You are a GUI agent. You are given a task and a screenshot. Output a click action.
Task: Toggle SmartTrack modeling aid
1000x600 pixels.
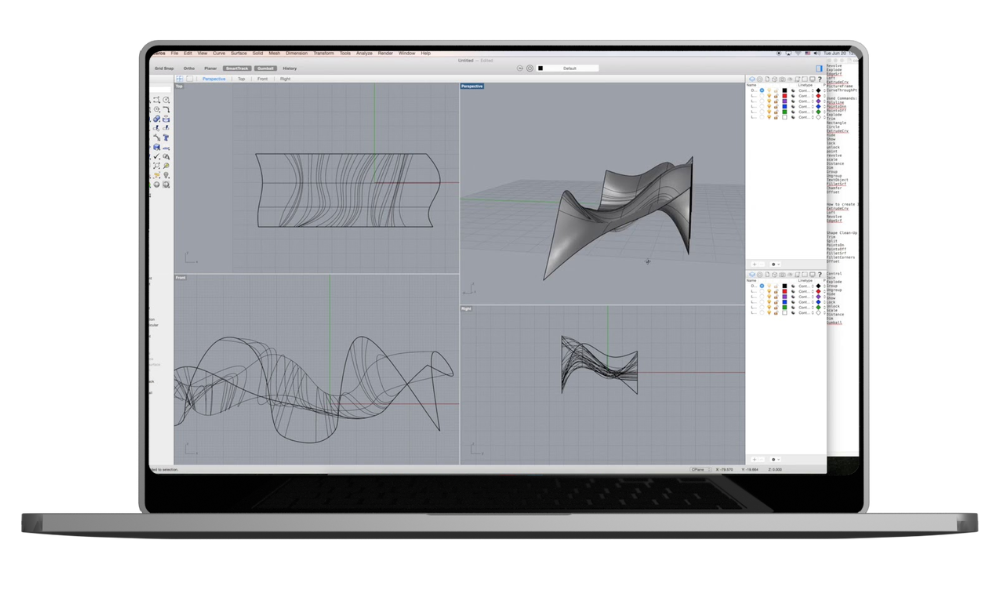[x=238, y=68]
